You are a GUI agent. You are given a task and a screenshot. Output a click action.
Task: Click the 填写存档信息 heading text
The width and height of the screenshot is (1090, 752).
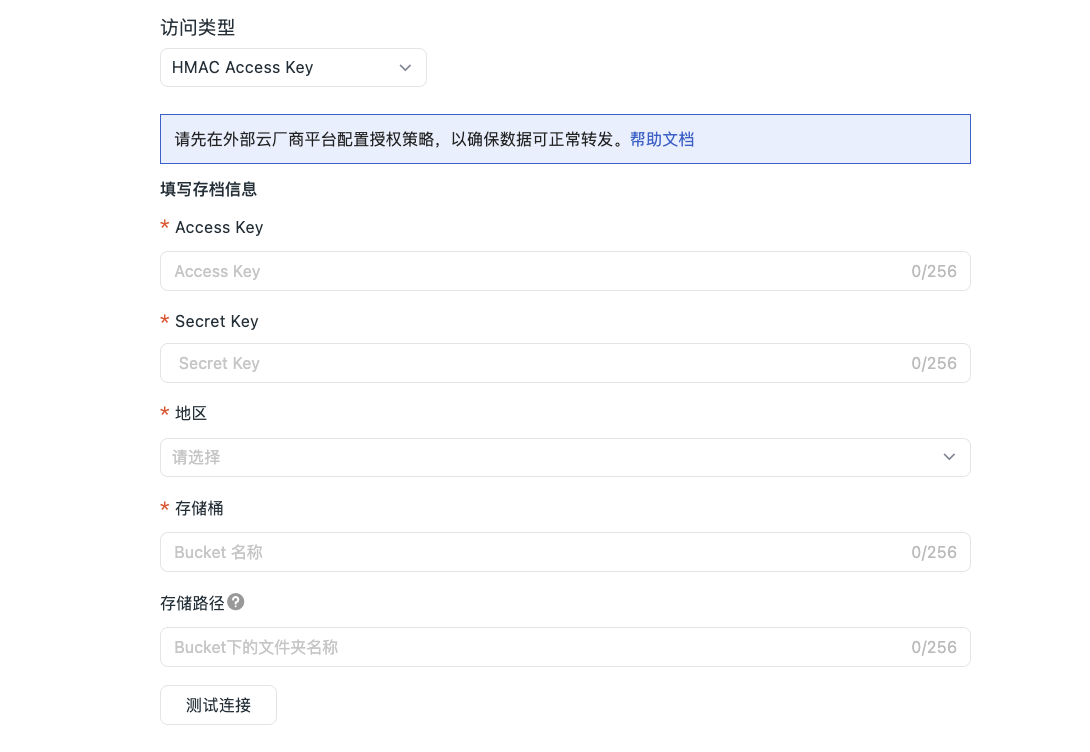tap(209, 189)
